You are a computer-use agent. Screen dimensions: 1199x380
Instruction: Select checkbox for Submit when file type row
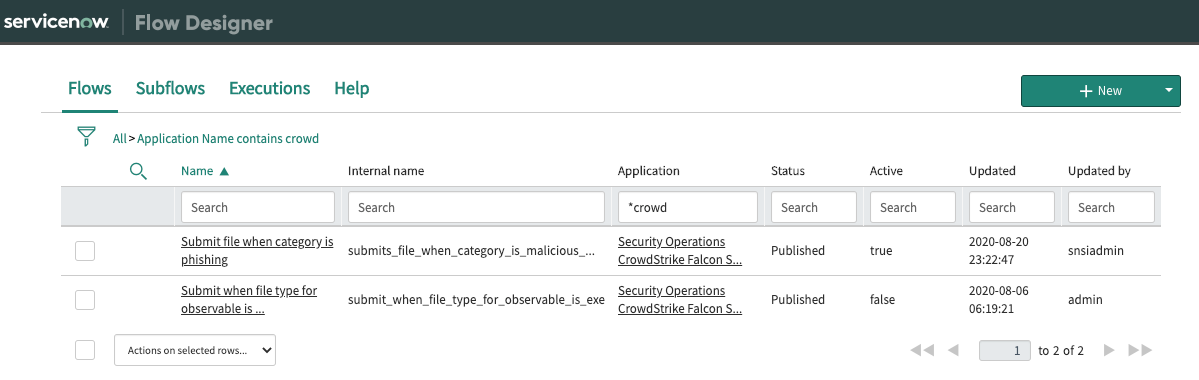point(85,300)
